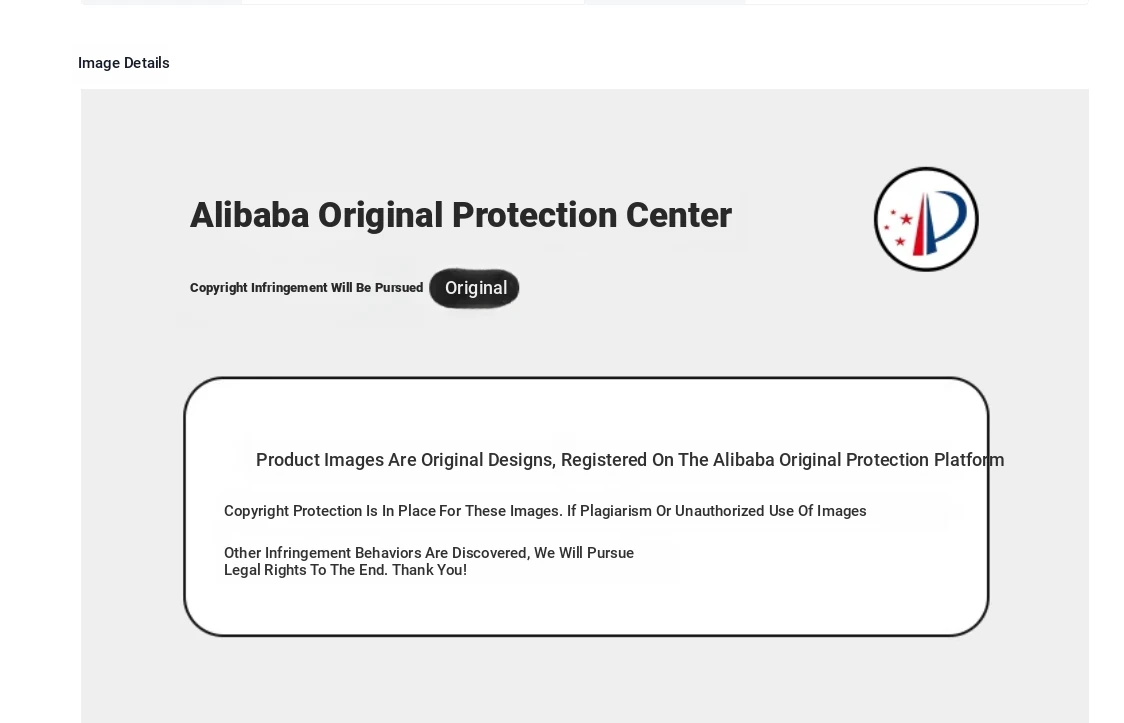Click the red stars inside the logo
Screen dimensions: 1124x723
coord(897,226)
